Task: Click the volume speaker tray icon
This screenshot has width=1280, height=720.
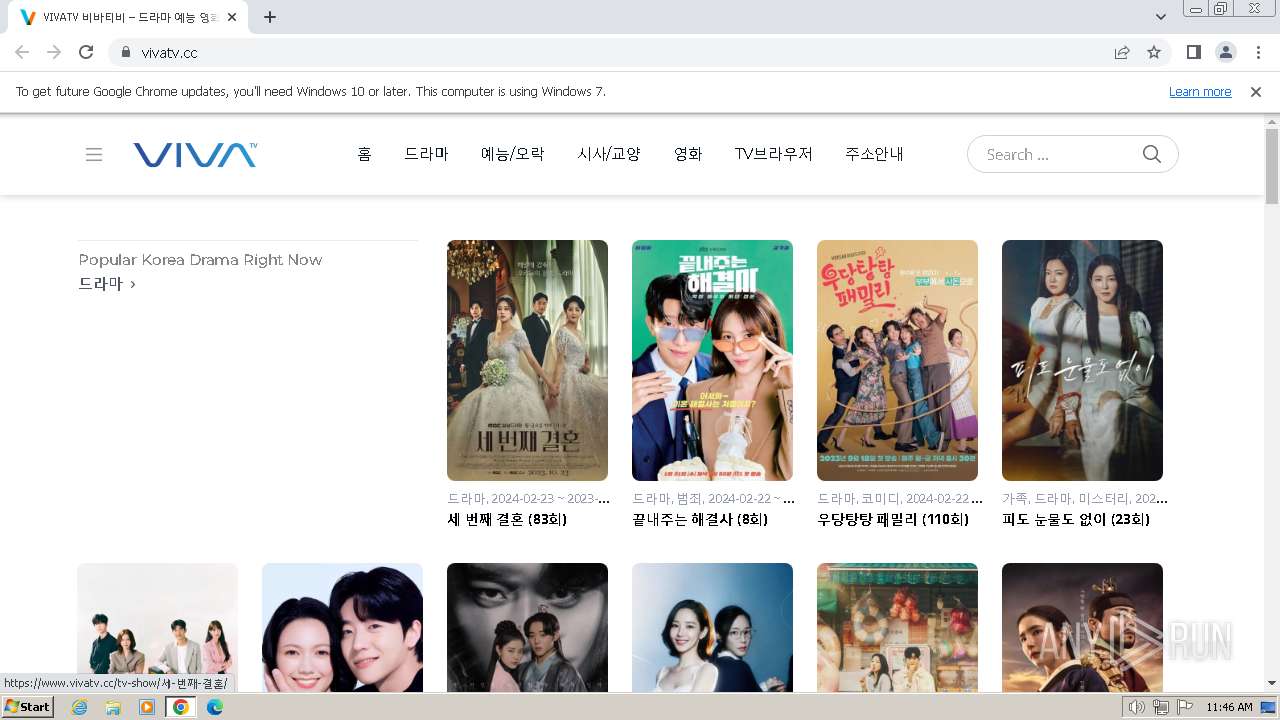Action: [1136, 707]
